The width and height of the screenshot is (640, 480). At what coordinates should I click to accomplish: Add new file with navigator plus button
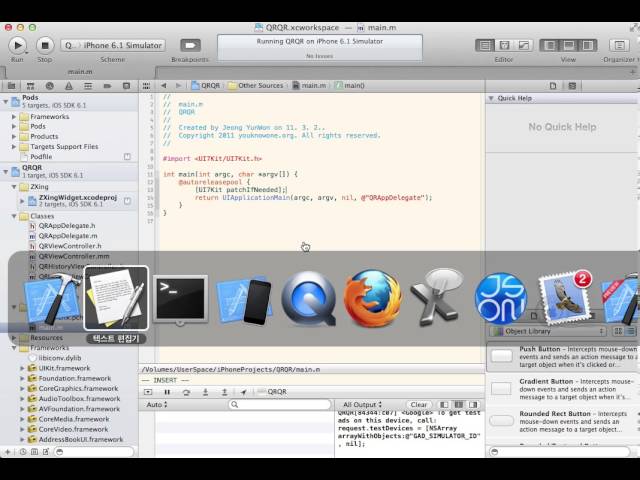(x=7, y=452)
